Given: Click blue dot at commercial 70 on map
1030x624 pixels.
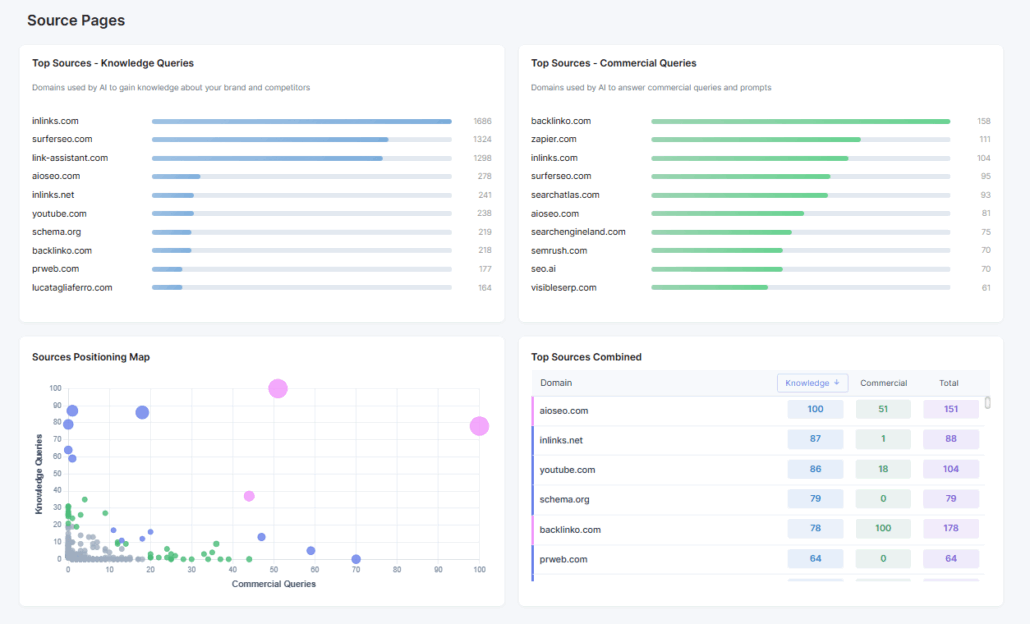Looking at the screenshot, I should [x=356, y=559].
